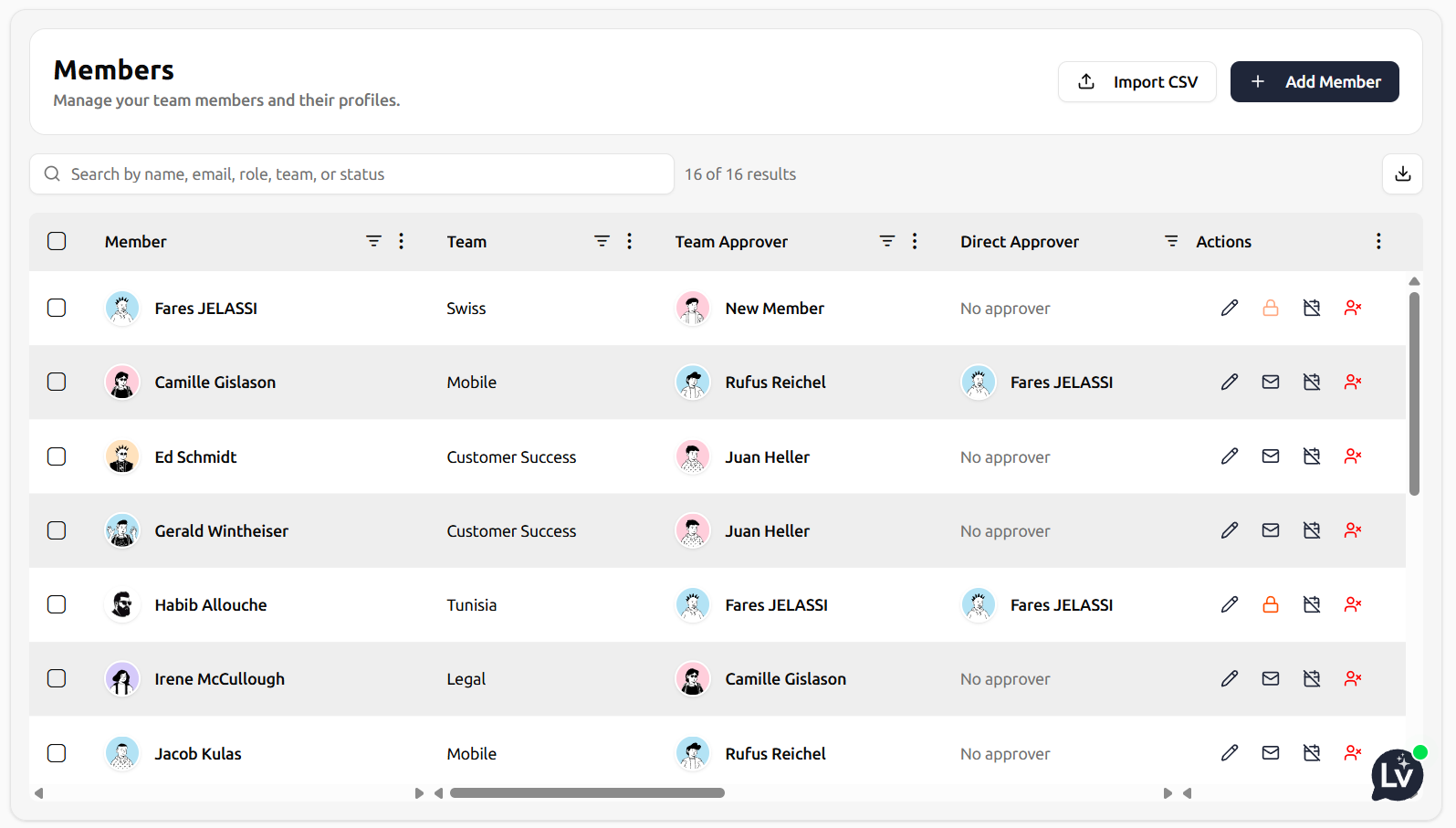Viewport: 1456px width, 828px height.
Task: Select the checkbox for Ed Schmidt
Action: [57, 456]
